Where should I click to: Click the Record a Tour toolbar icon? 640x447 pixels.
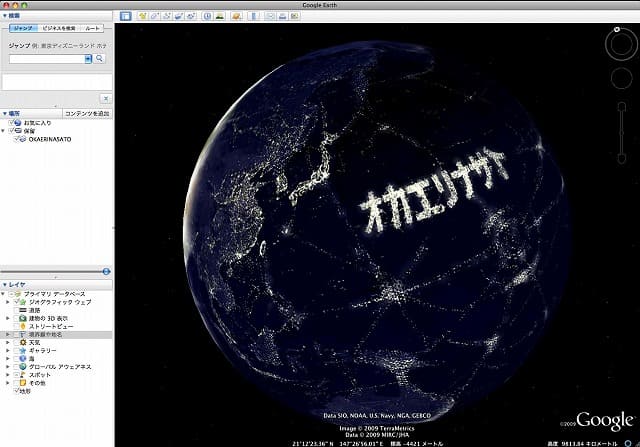coord(191,16)
